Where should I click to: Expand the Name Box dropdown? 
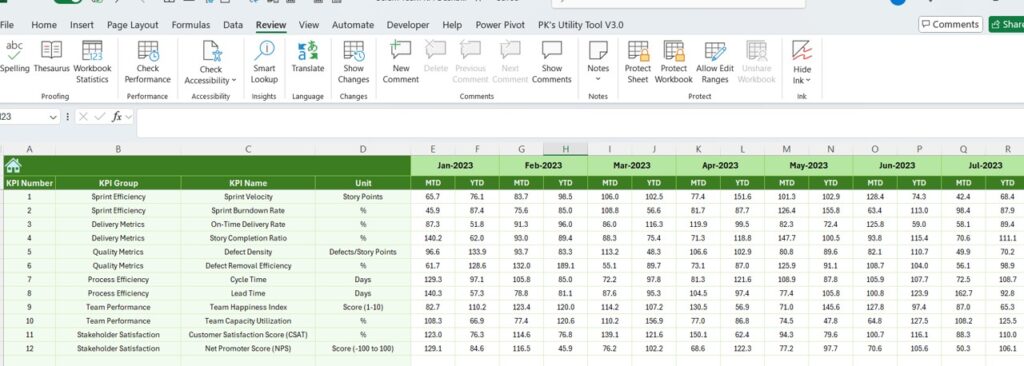pos(53,116)
